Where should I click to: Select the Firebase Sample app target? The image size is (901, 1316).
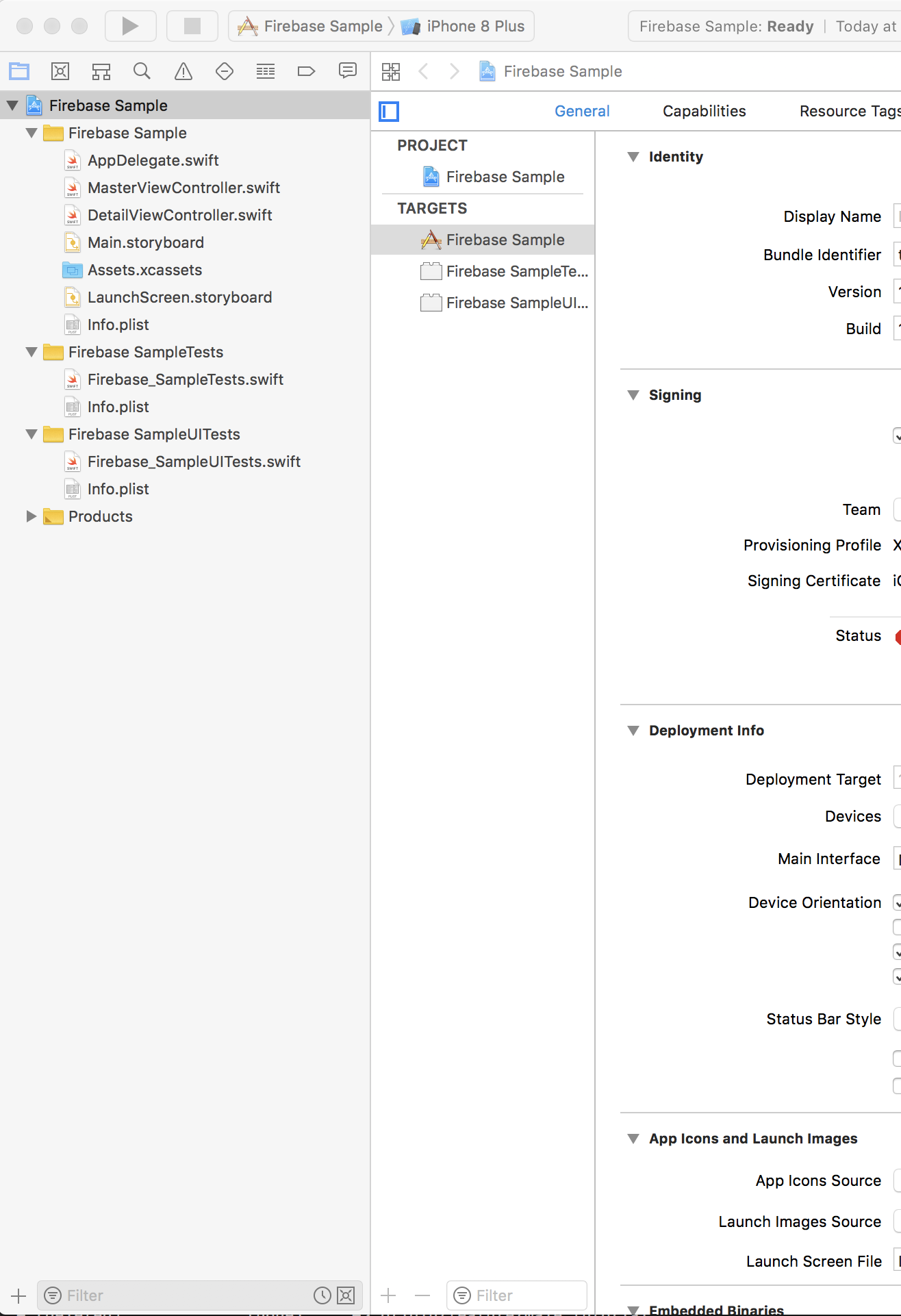483,240
